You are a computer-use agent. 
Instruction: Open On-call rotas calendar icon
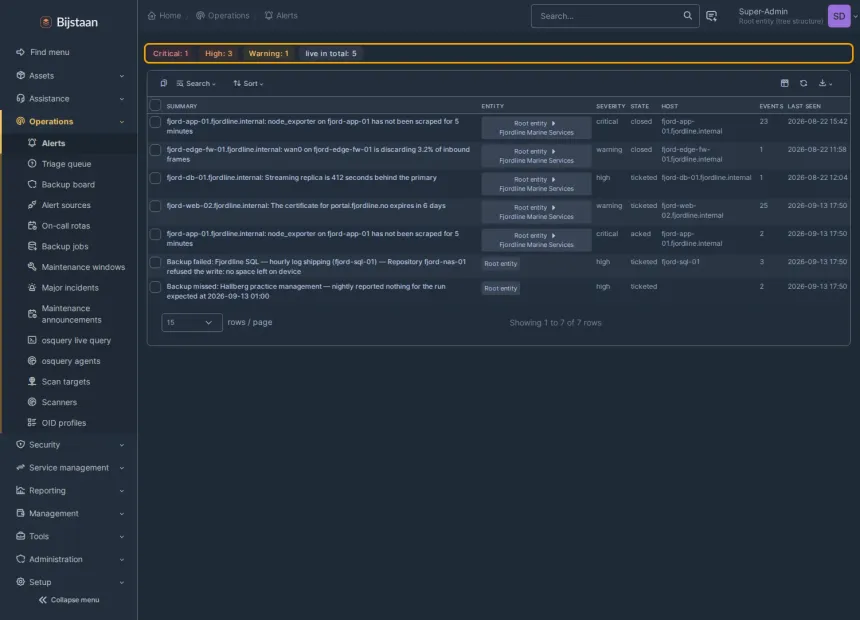point(32,226)
